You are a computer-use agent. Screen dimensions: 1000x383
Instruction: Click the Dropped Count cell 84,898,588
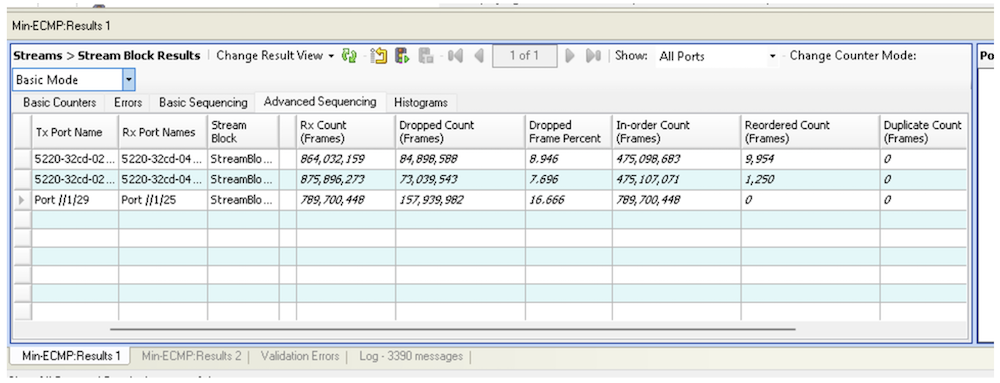[x=460, y=160]
